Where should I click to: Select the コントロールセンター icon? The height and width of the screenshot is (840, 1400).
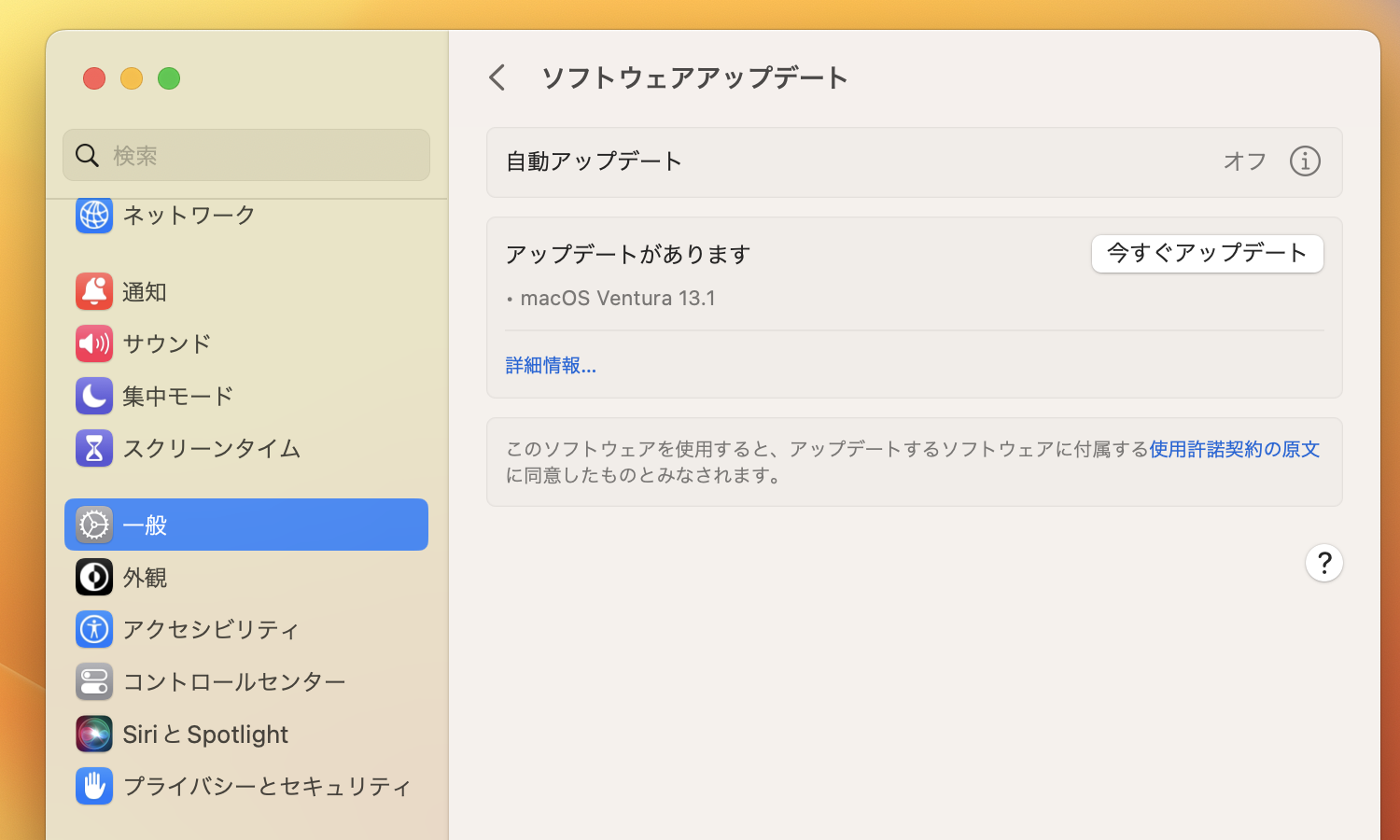click(x=93, y=681)
